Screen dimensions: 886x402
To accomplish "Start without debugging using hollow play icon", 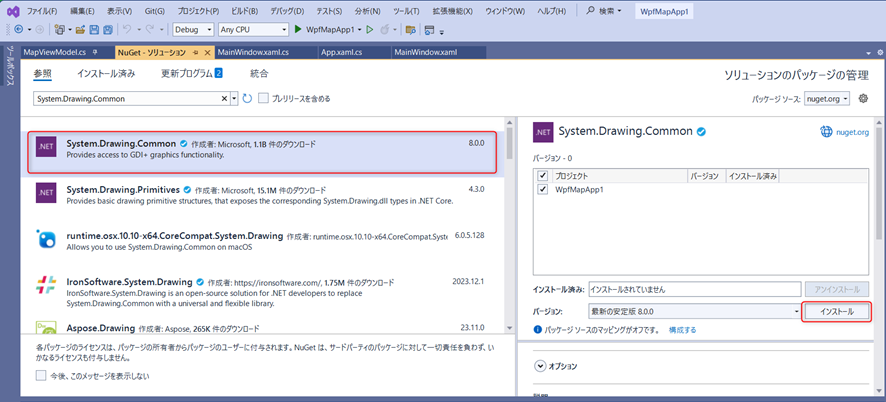I will click(x=370, y=29).
